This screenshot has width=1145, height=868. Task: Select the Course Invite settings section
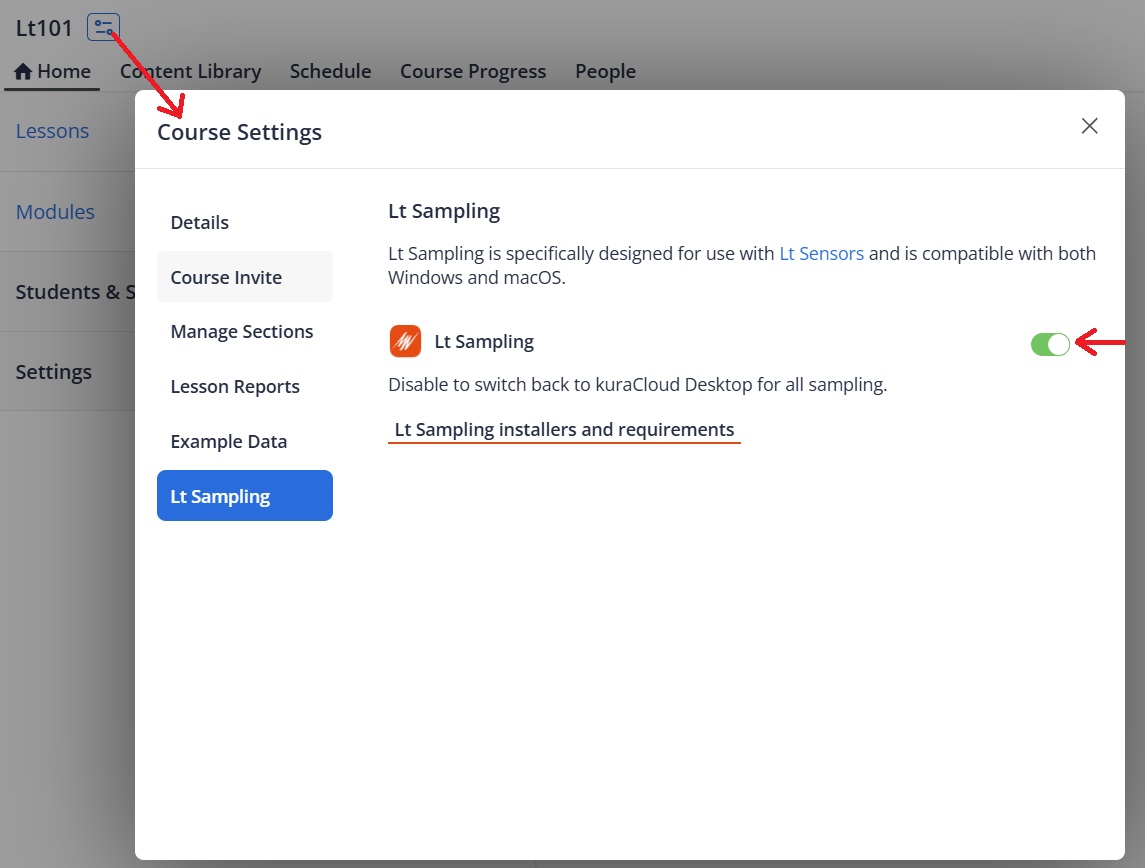[x=226, y=277]
